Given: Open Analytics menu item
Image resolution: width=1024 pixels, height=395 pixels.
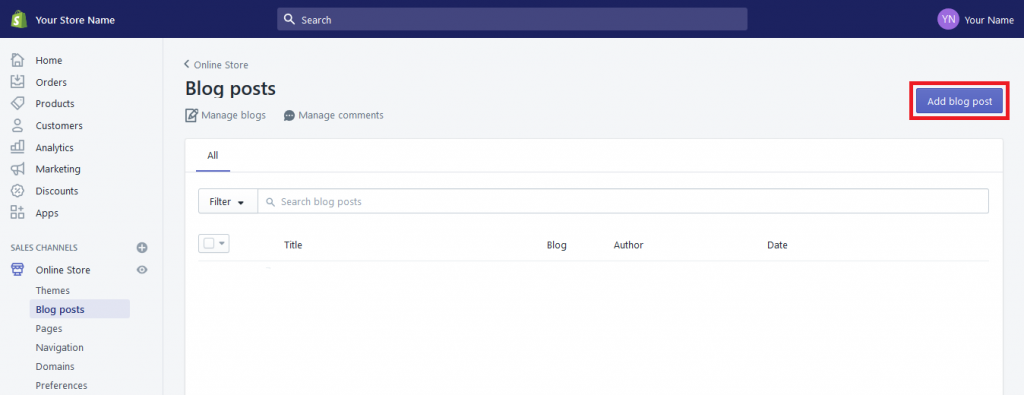Looking at the screenshot, I should [x=54, y=148].
